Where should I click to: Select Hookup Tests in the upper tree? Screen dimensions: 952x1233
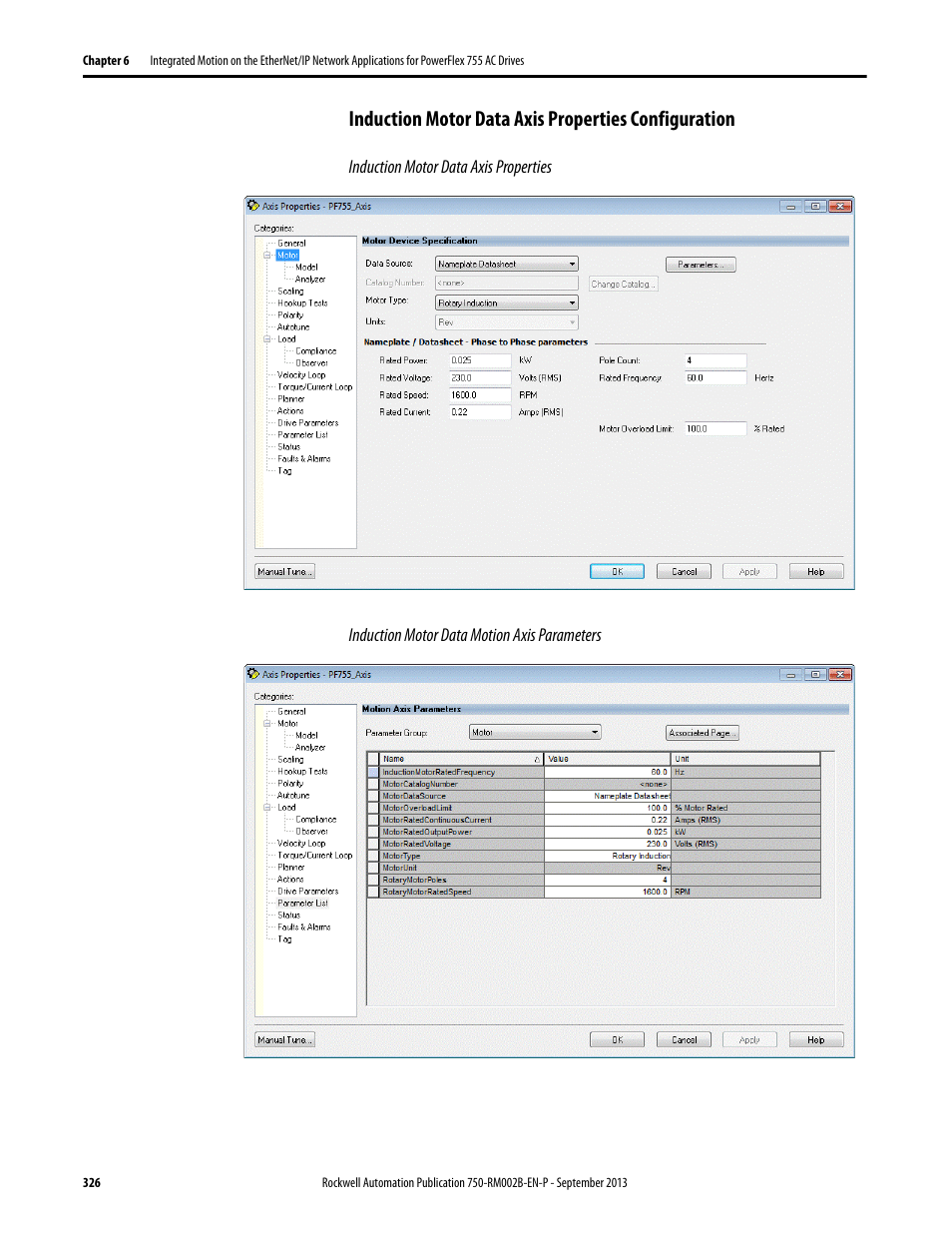click(302, 304)
